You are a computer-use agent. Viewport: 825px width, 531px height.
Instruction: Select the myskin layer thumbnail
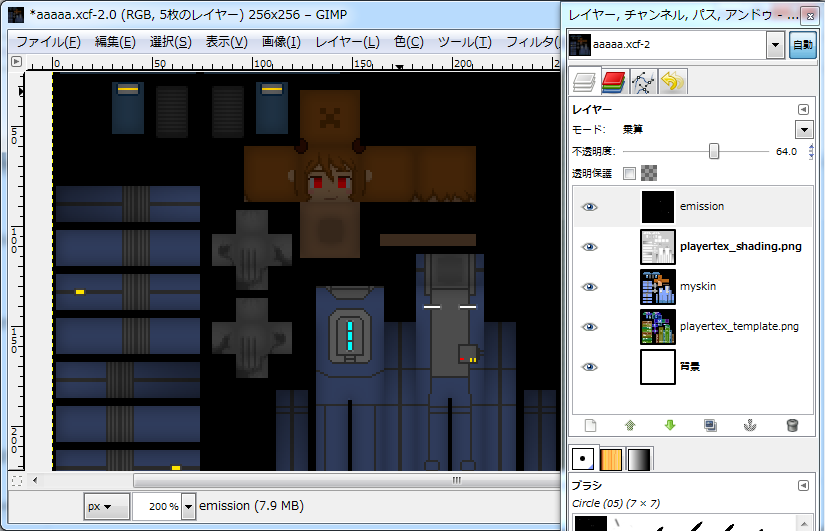tap(658, 287)
